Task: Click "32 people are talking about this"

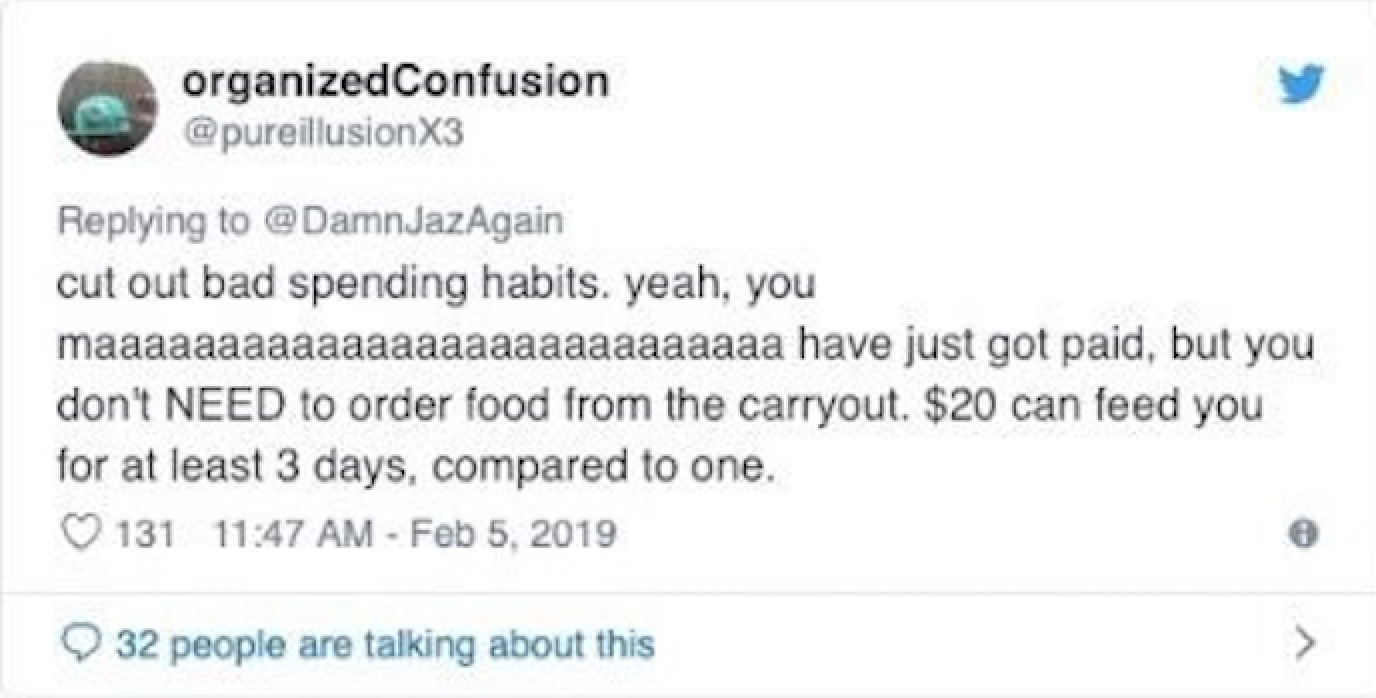Action: [384, 642]
